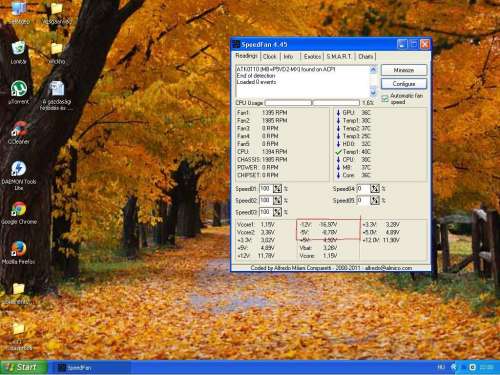Select the 'Fan2 1985 RPM' reading
Screen dimensions: 500x375
click(x=262, y=120)
